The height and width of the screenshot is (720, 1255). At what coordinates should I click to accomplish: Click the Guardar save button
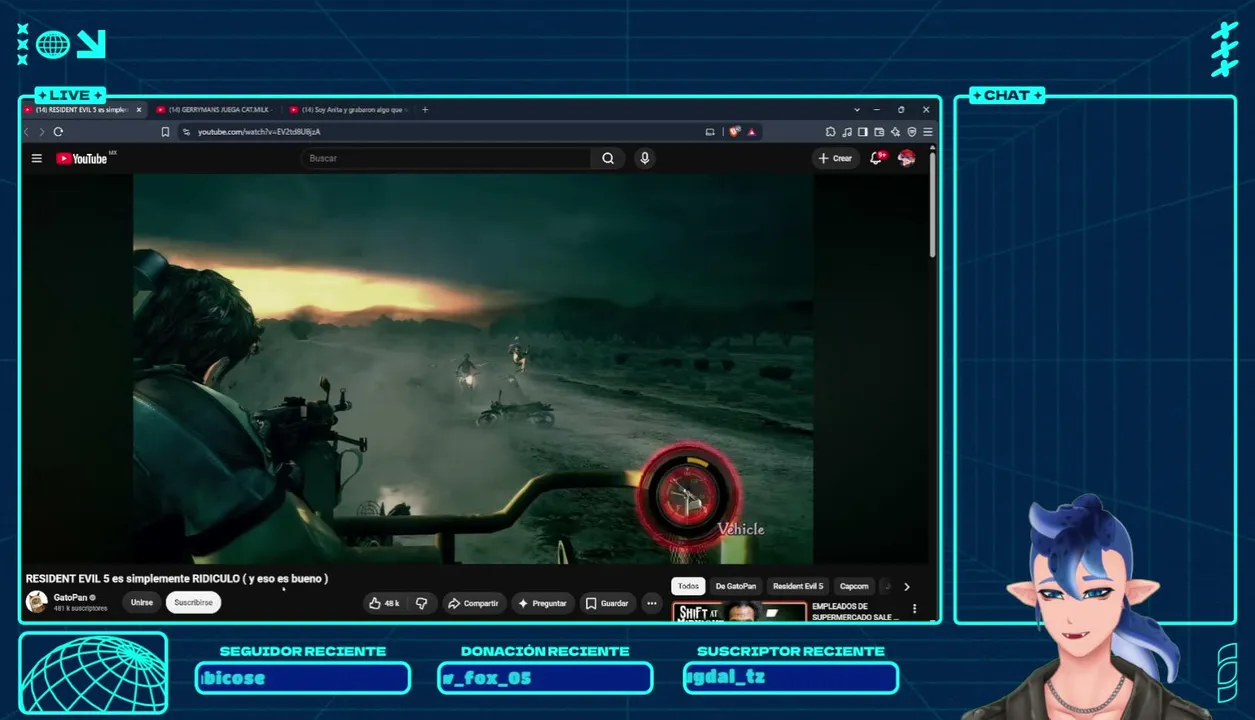coord(608,603)
